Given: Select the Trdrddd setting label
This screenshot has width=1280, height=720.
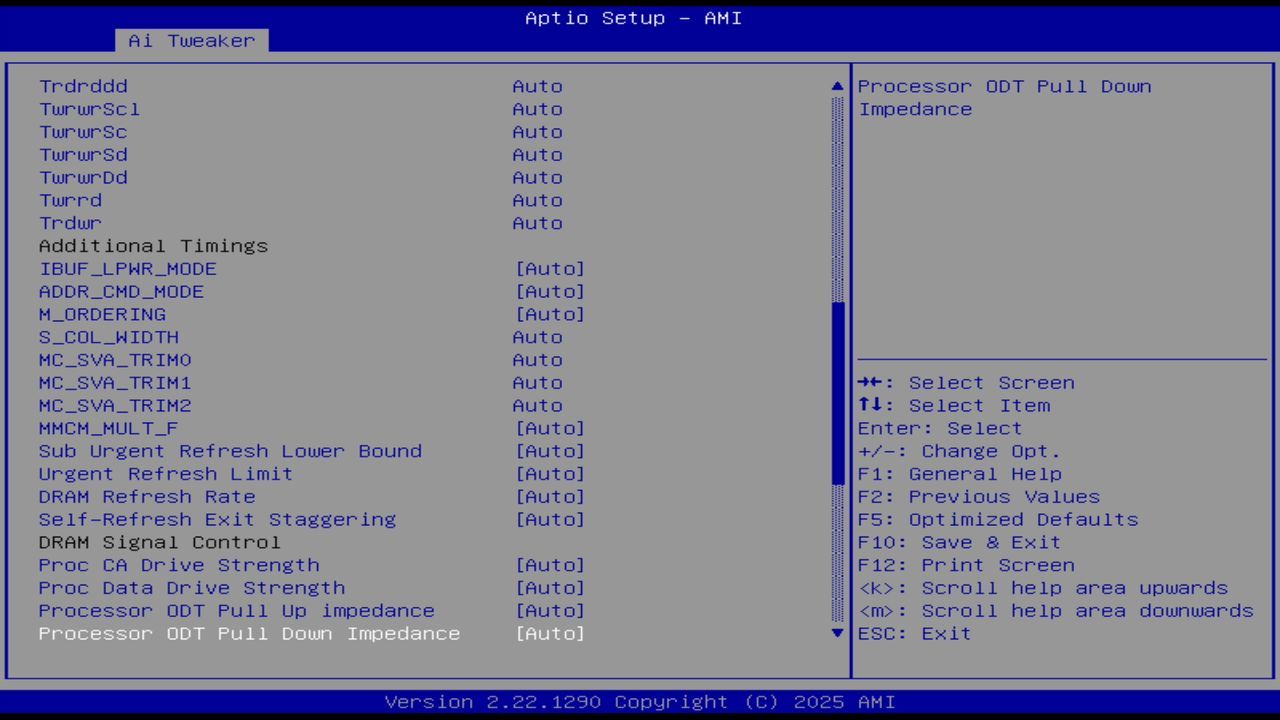Looking at the screenshot, I should coord(83,87).
